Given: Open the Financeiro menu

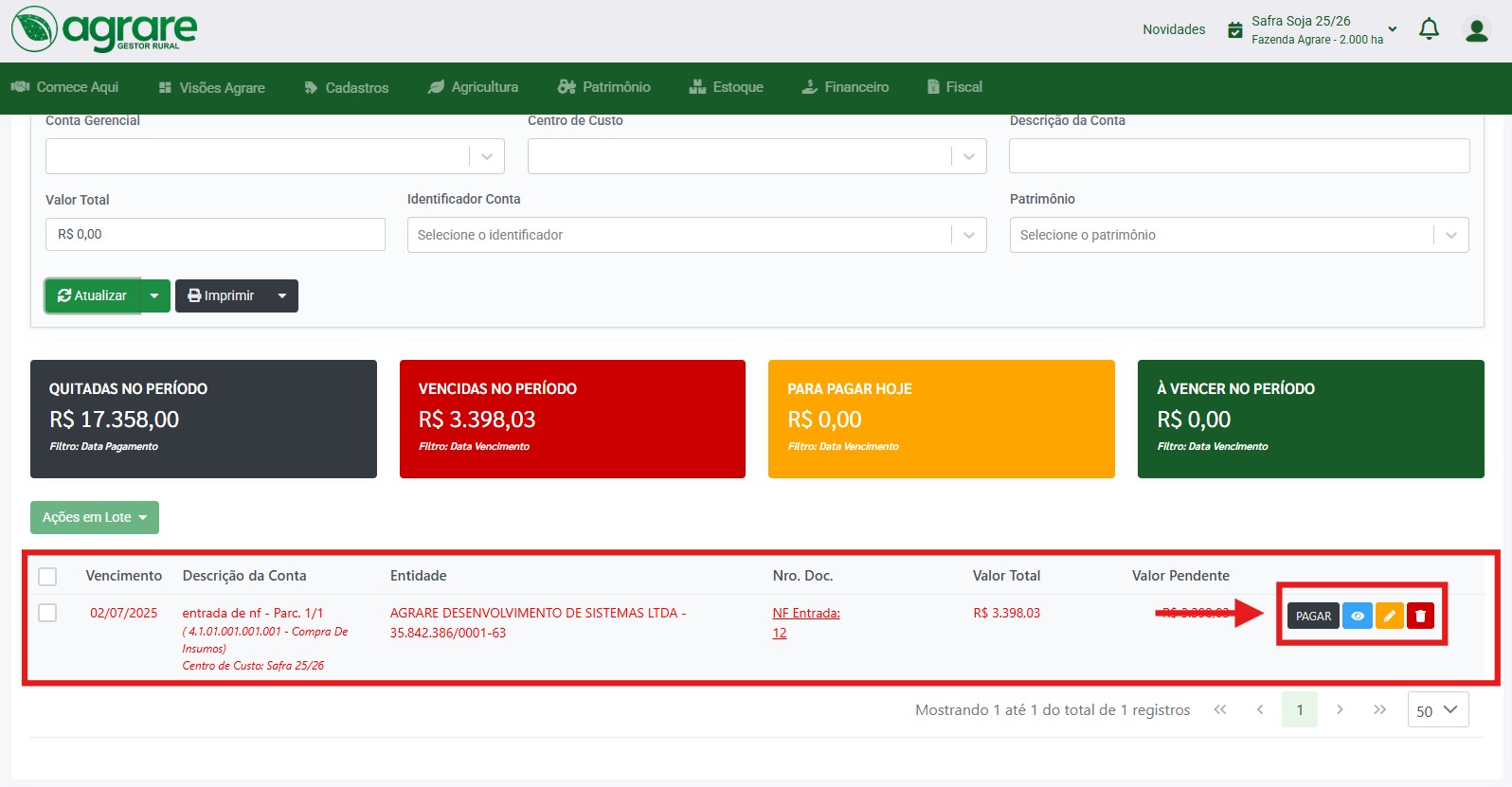Looking at the screenshot, I should [845, 87].
